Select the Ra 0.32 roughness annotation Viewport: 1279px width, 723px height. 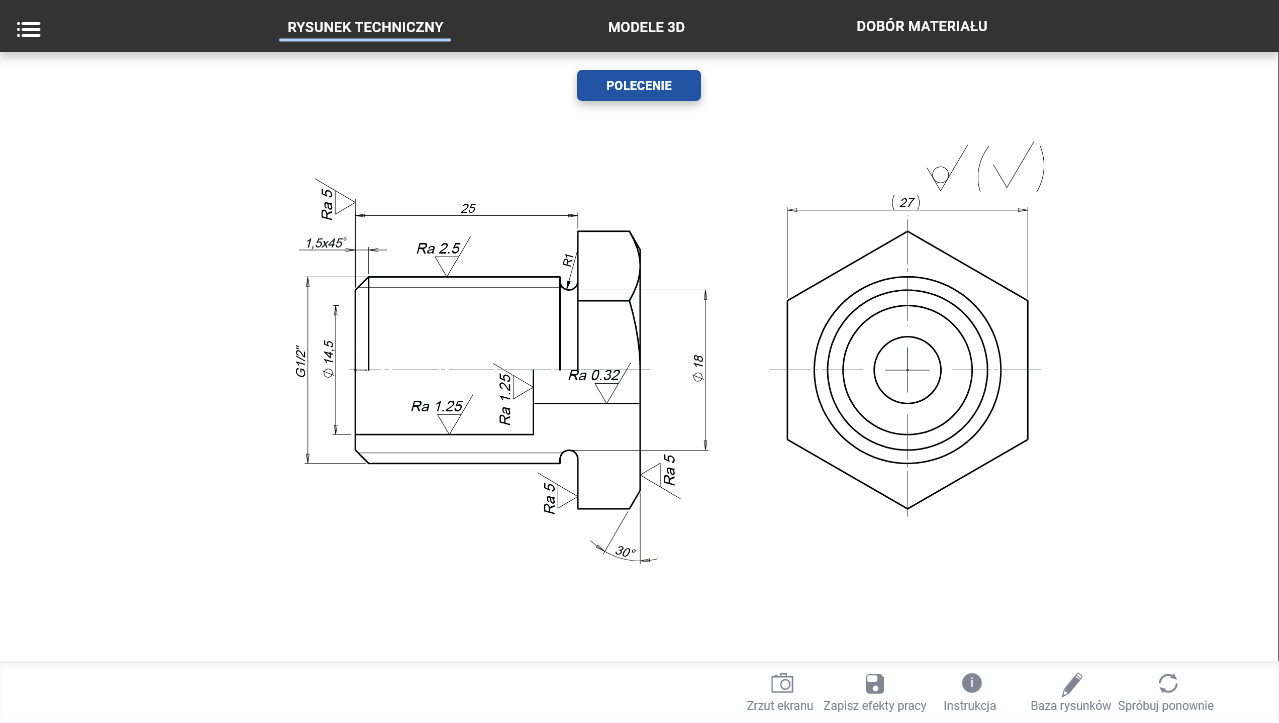[x=594, y=376]
